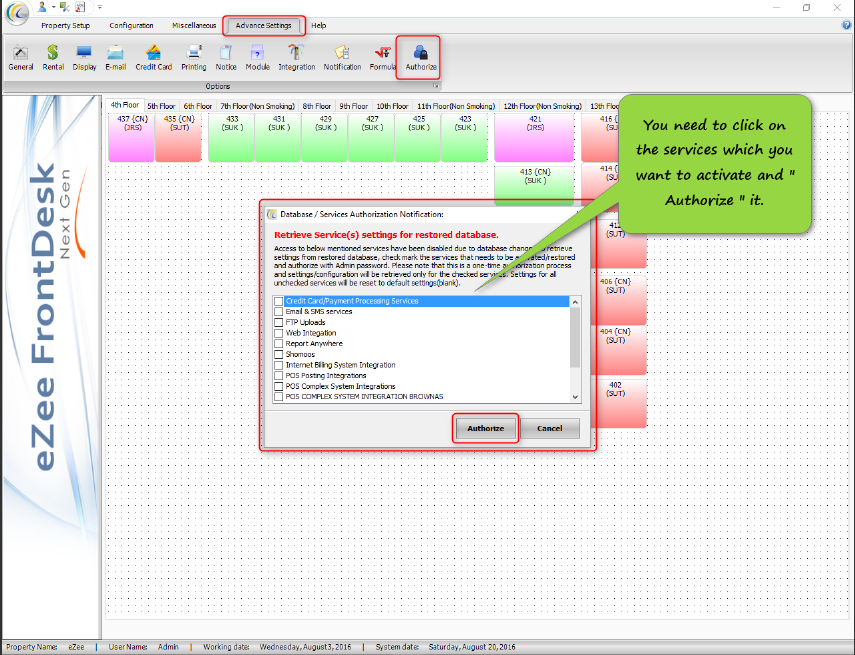Select room 425 (SUK) tile
This screenshot has width=855, height=655.
(418, 137)
